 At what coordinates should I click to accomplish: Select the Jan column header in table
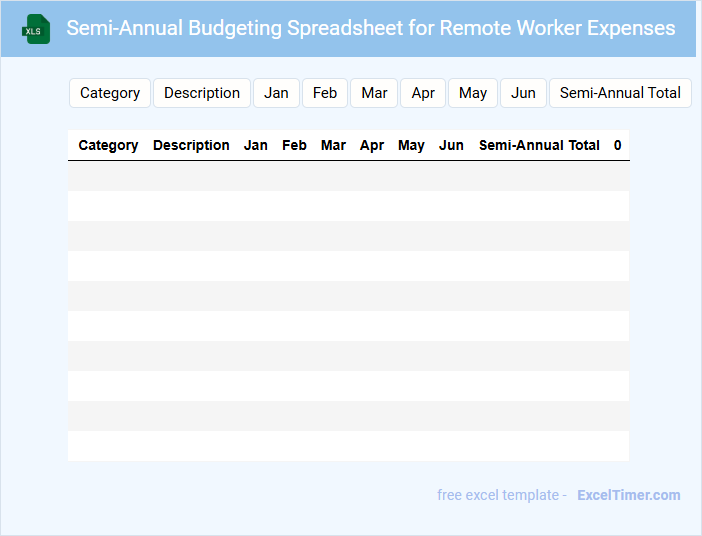[x=256, y=145]
